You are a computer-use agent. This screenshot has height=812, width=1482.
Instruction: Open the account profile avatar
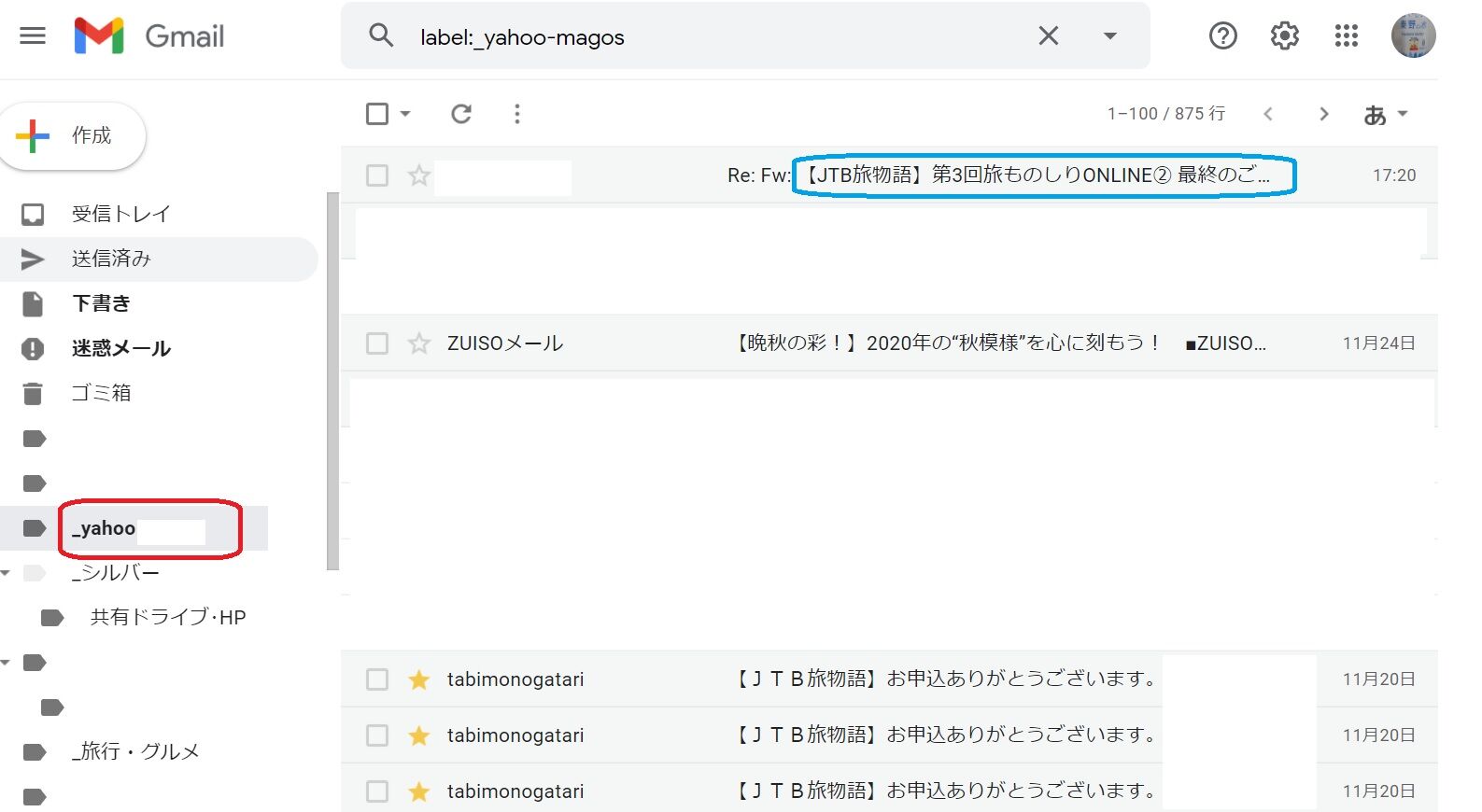tap(1414, 35)
